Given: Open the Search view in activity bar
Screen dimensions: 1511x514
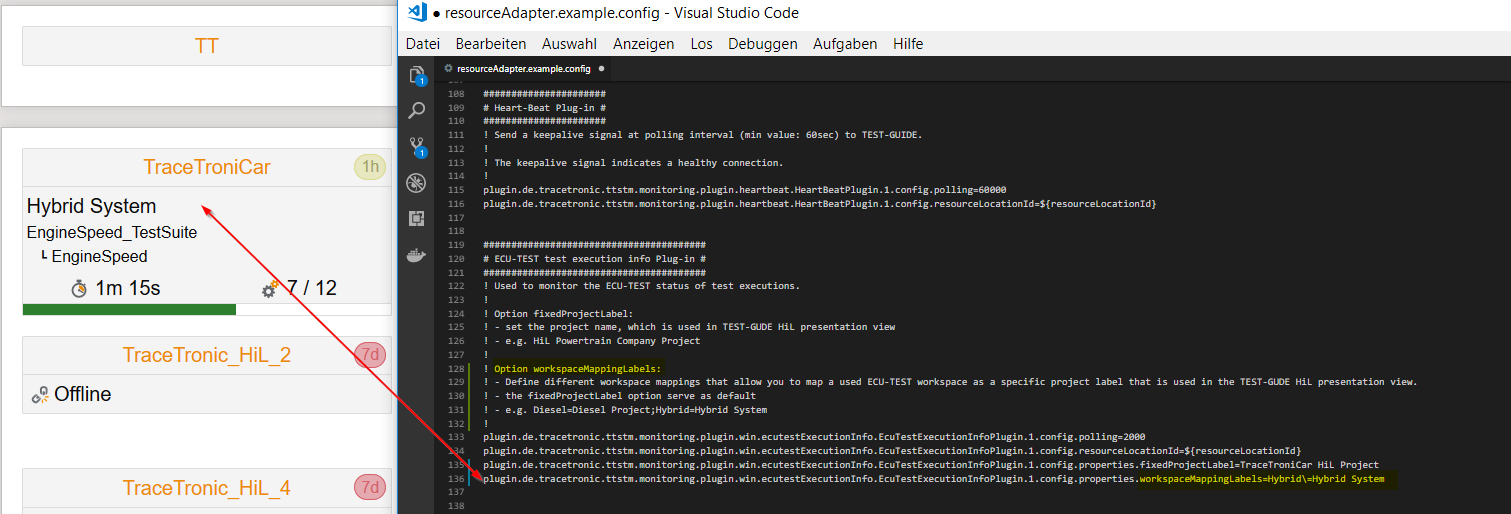Looking at the screenshot, I should point(416,110).
